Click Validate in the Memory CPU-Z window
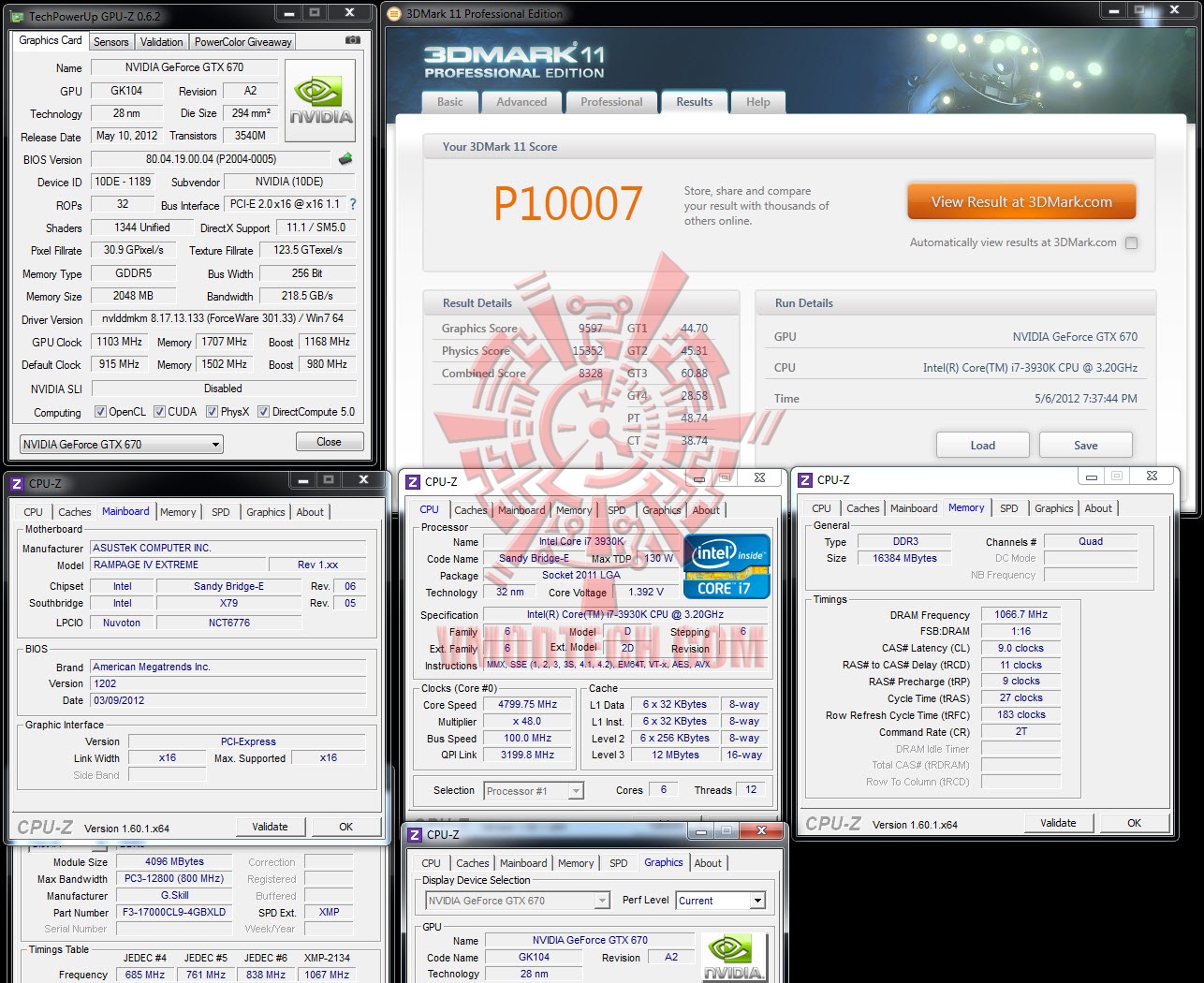This screenshot has width=1204, height=983. pos(1058,823)
